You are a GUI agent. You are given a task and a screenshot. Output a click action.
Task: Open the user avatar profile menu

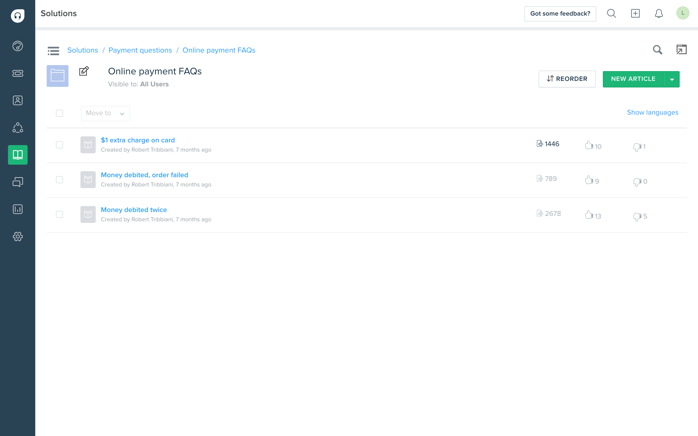click(683, 14)
